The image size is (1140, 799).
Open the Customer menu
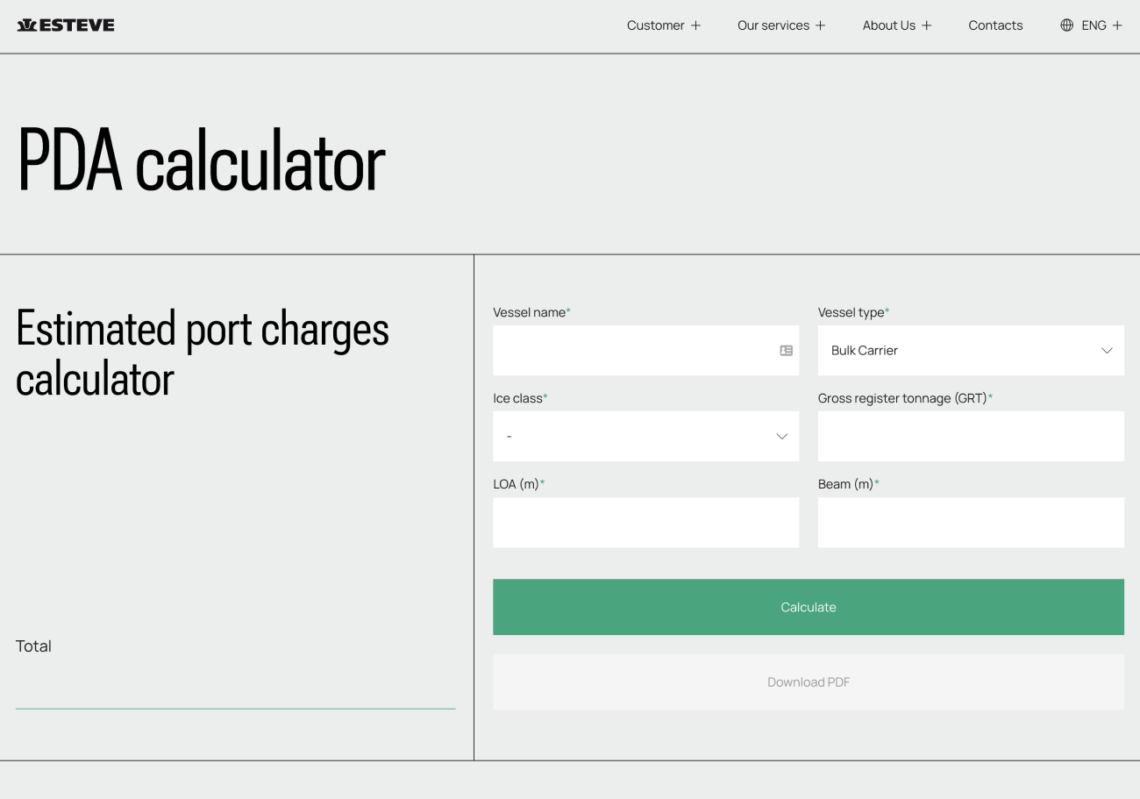click(x=656, y=26)
